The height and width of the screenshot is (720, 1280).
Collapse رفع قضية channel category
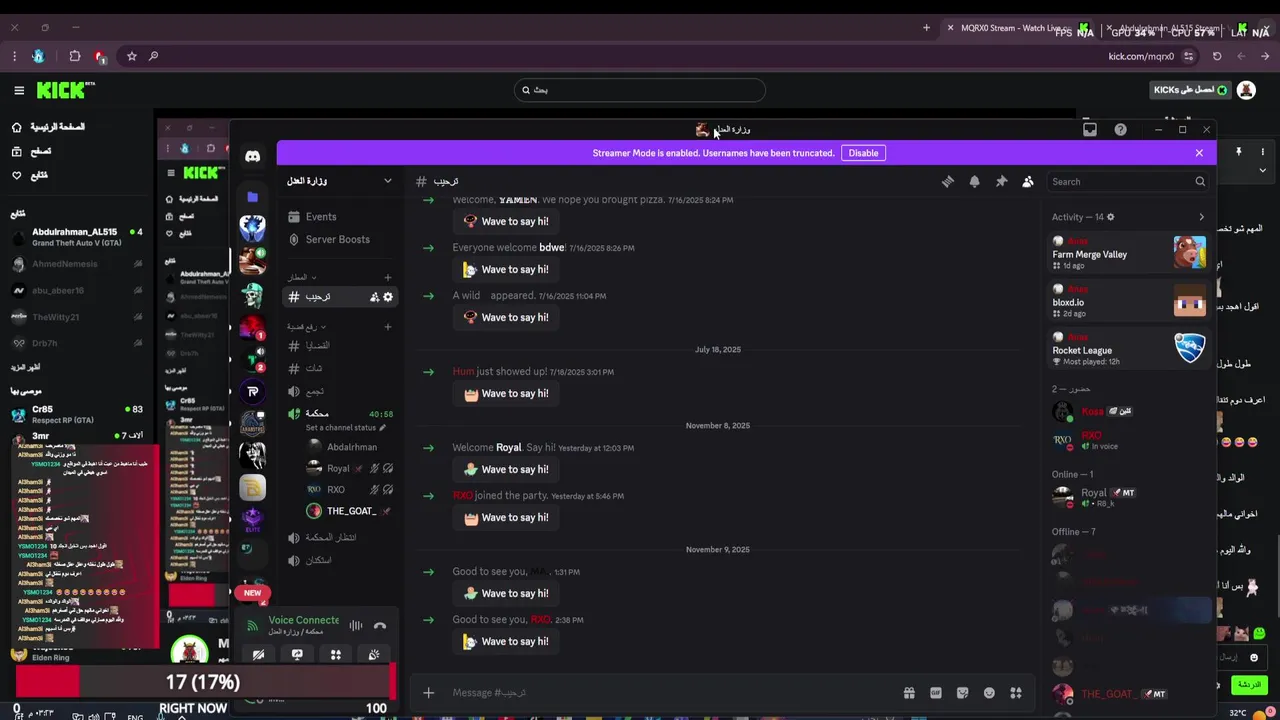click(306, 327)
